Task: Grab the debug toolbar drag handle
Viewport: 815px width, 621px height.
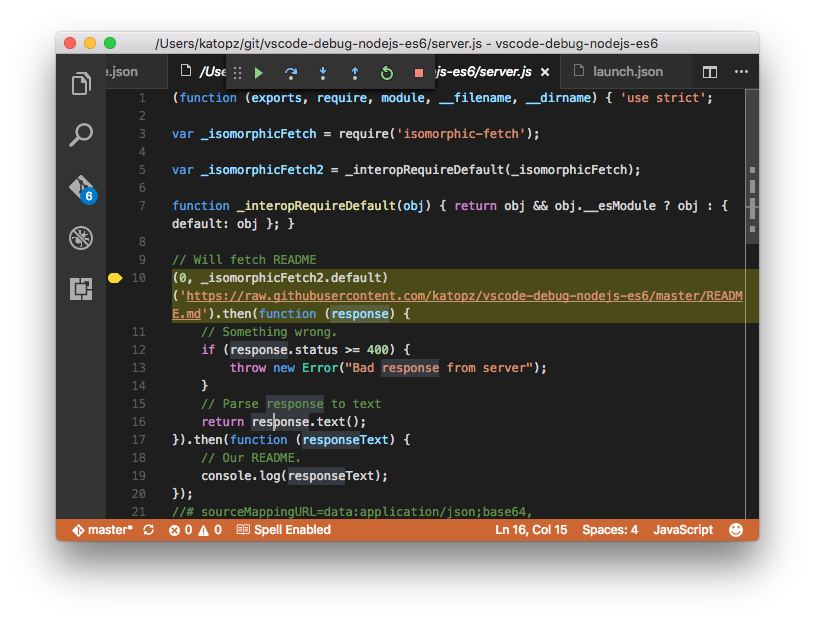Action: pos(238,73)
